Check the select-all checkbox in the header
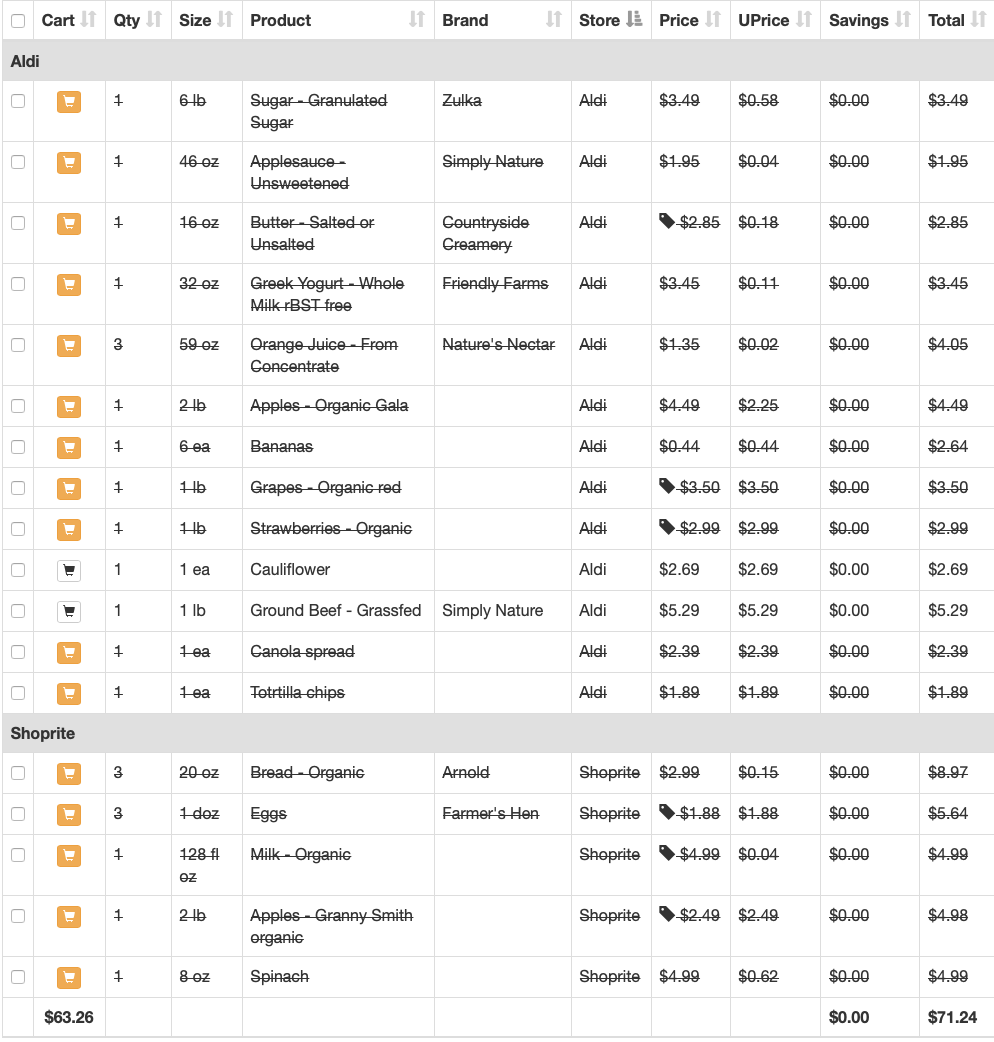 17,18
